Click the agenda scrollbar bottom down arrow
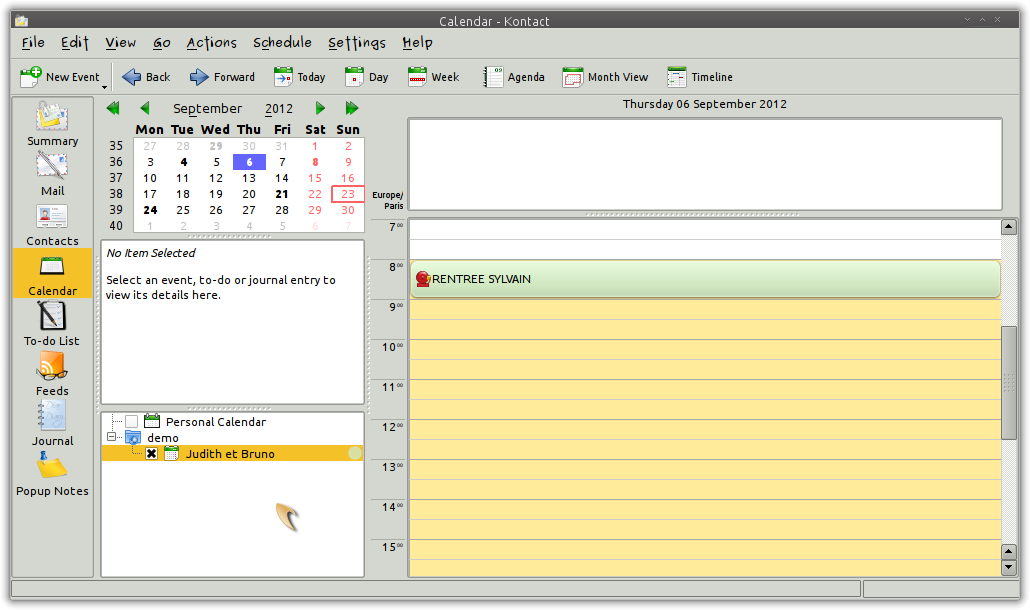The height and width of the screenshot is (610, 1030). tap(1009, 567)
